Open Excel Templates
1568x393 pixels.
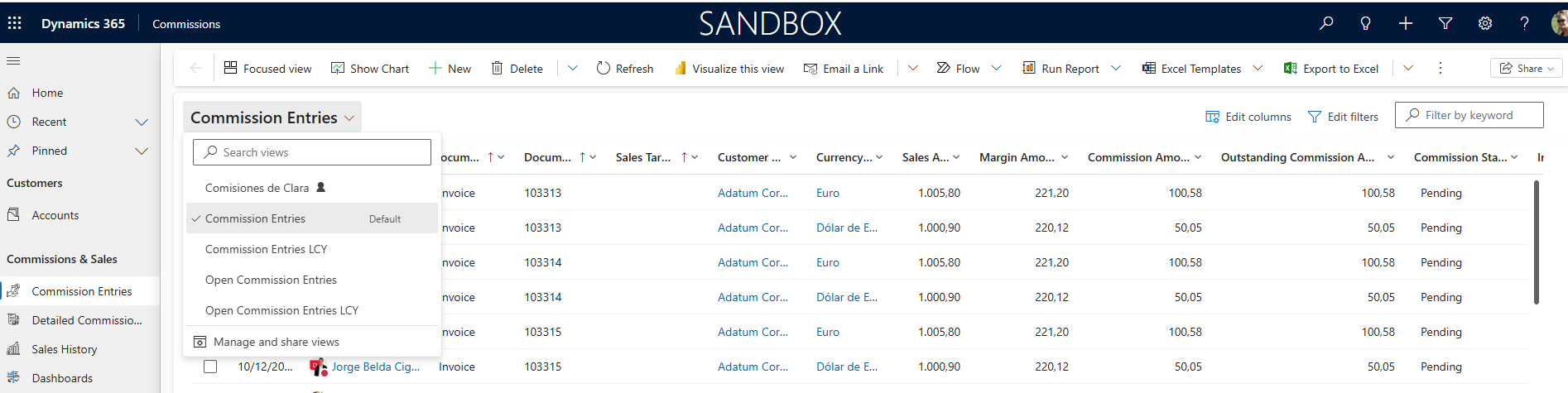pyautogui.click(x=1192, y=68)
